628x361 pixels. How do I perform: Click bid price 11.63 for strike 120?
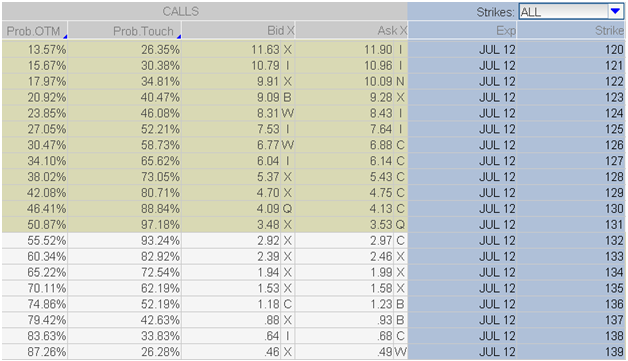[265, 50]
